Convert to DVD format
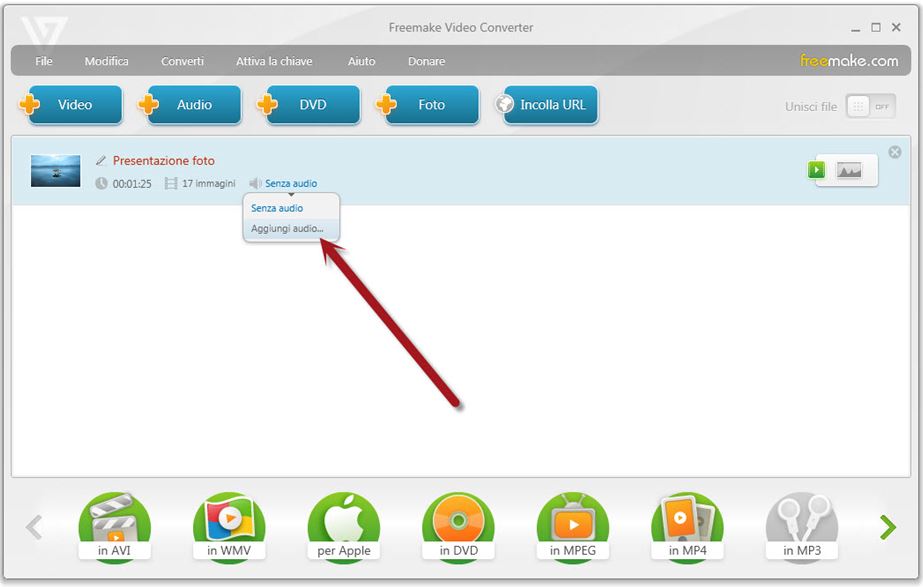923x587 pixels. click(459, 526)
